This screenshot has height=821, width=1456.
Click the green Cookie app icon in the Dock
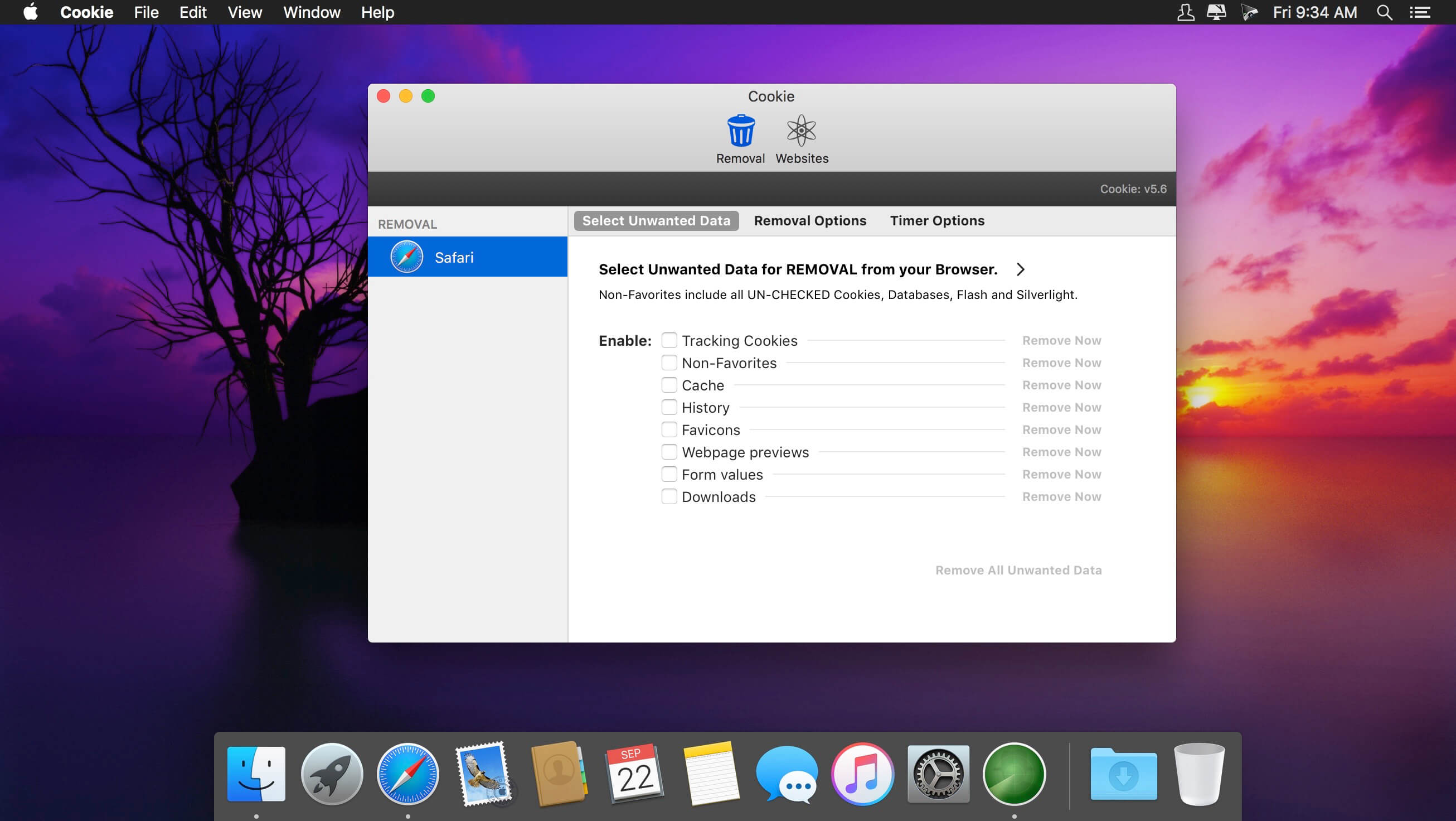(x=1014, y=774)
